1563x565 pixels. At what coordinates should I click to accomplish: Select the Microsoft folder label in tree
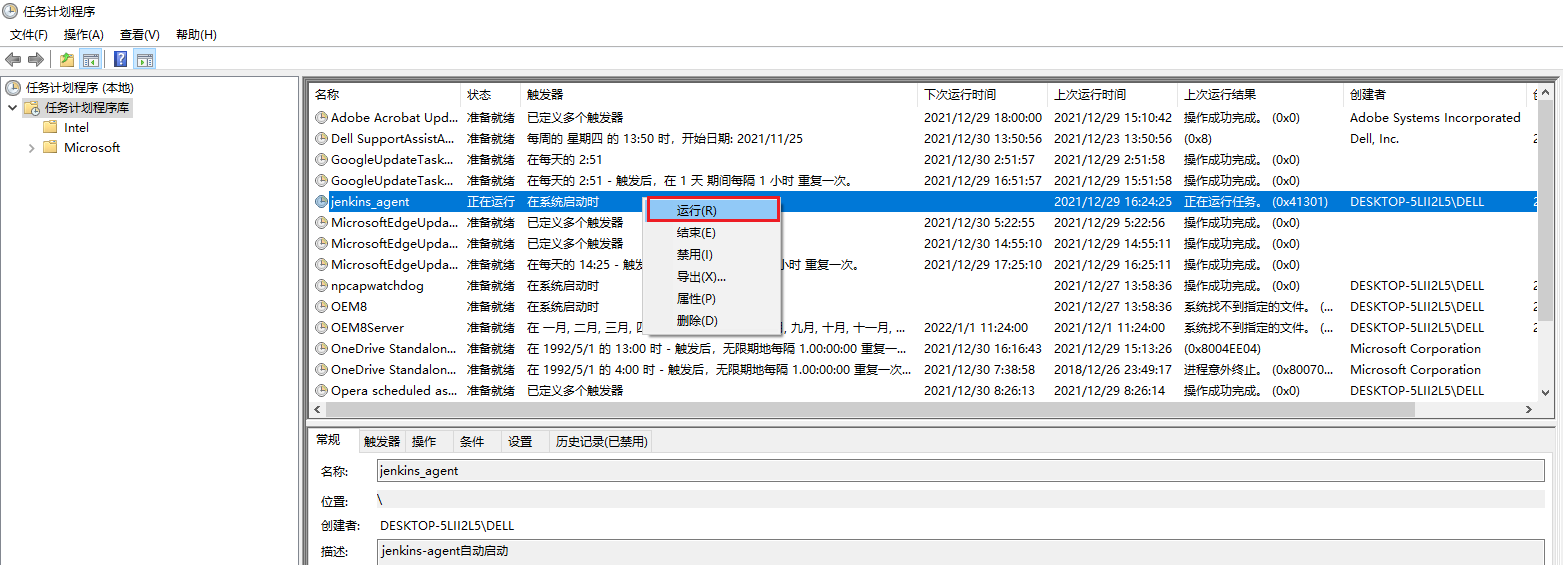tap(92, 147)
